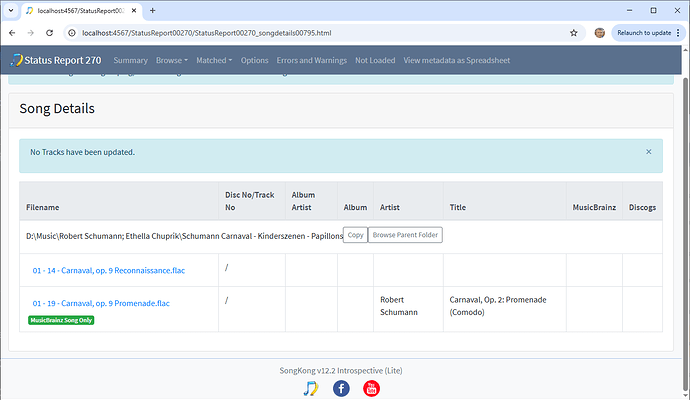Screen dimensions: 690x400
Task: Open the Carnaval Promenade.flac file link
Action: (x=100, y=303)
